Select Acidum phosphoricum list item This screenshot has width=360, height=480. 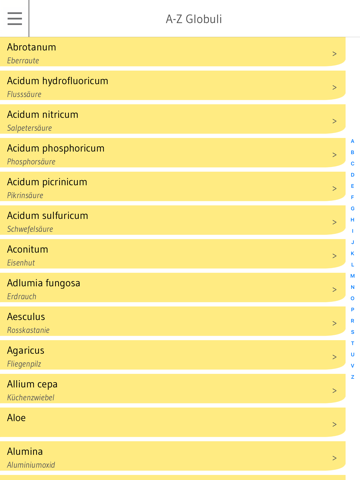tap(173, 153)
